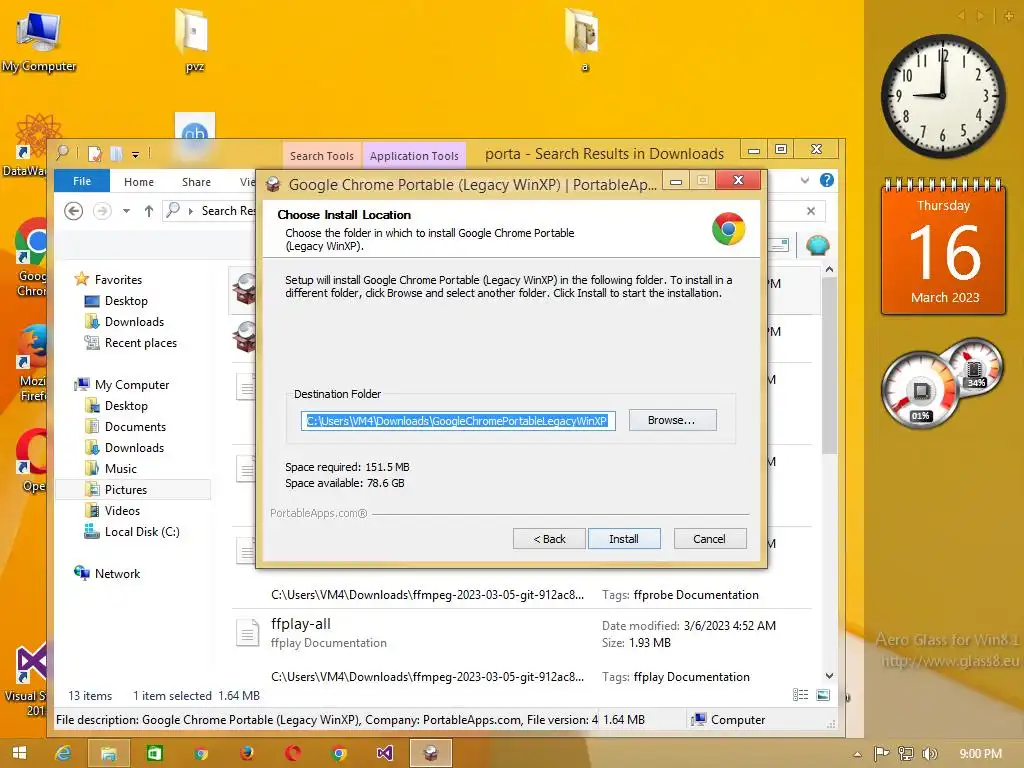The image size is (1024, 768).
Task: Click the Destination Folder path field
Action: click(458, 421)
